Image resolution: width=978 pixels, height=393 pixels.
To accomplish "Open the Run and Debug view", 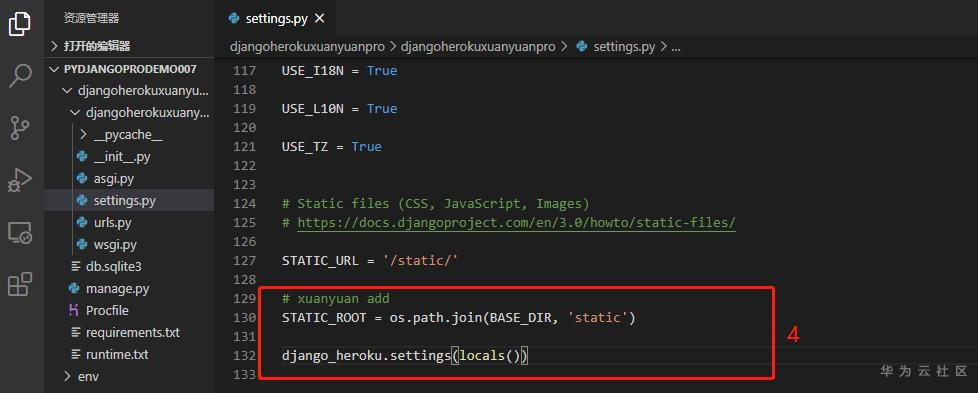I will (x=19, y=180).
